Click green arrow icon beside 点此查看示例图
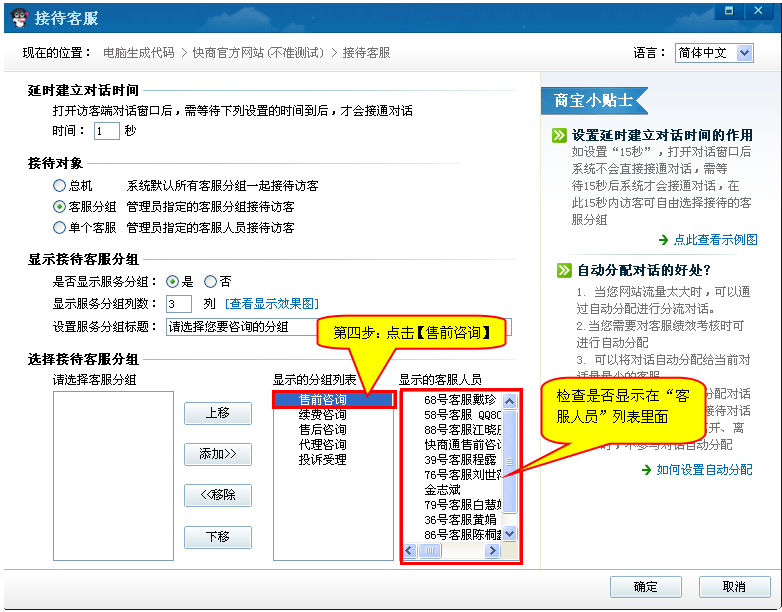 coord(663,240)
